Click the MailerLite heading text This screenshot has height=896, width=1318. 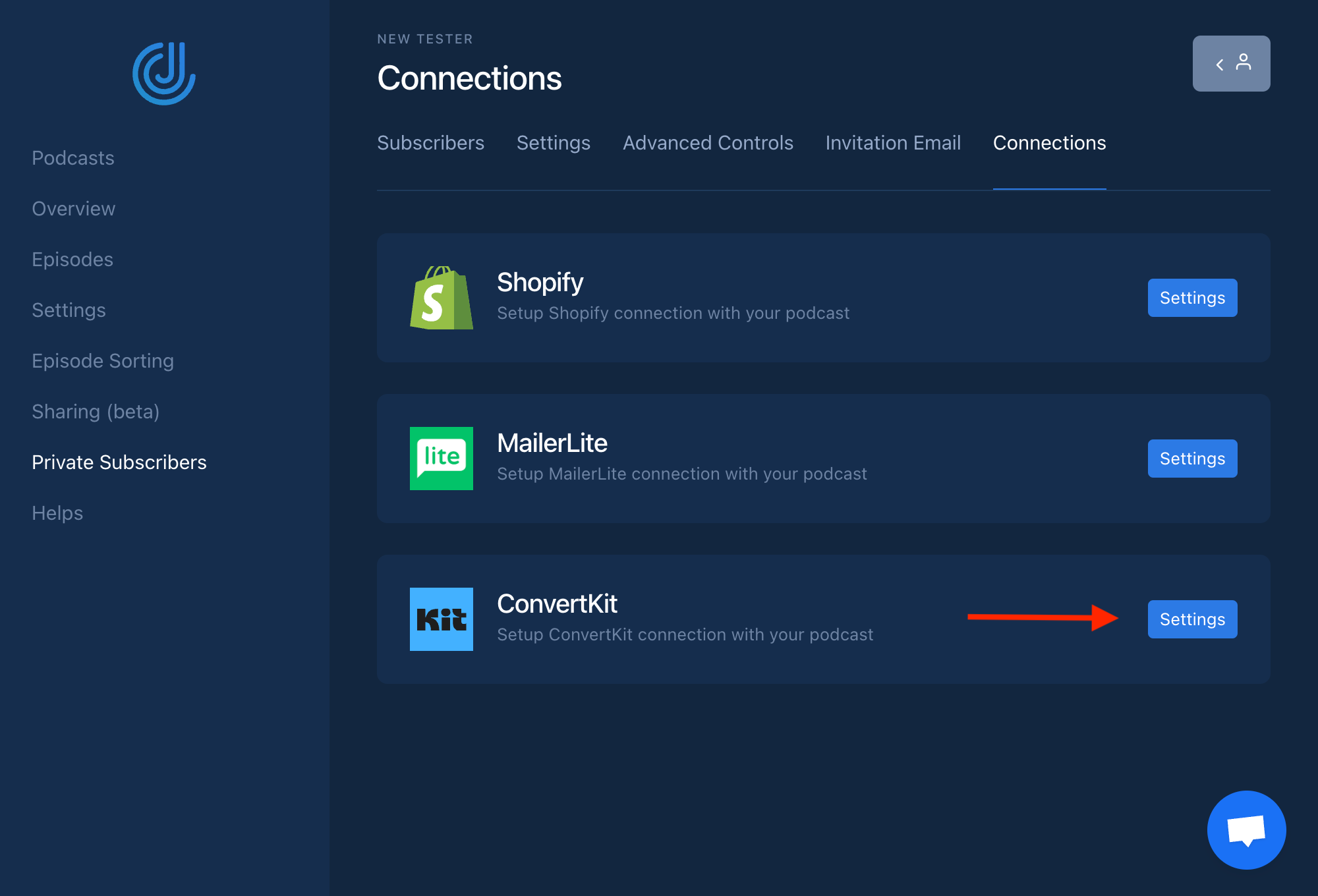click(x=552, y=443)
